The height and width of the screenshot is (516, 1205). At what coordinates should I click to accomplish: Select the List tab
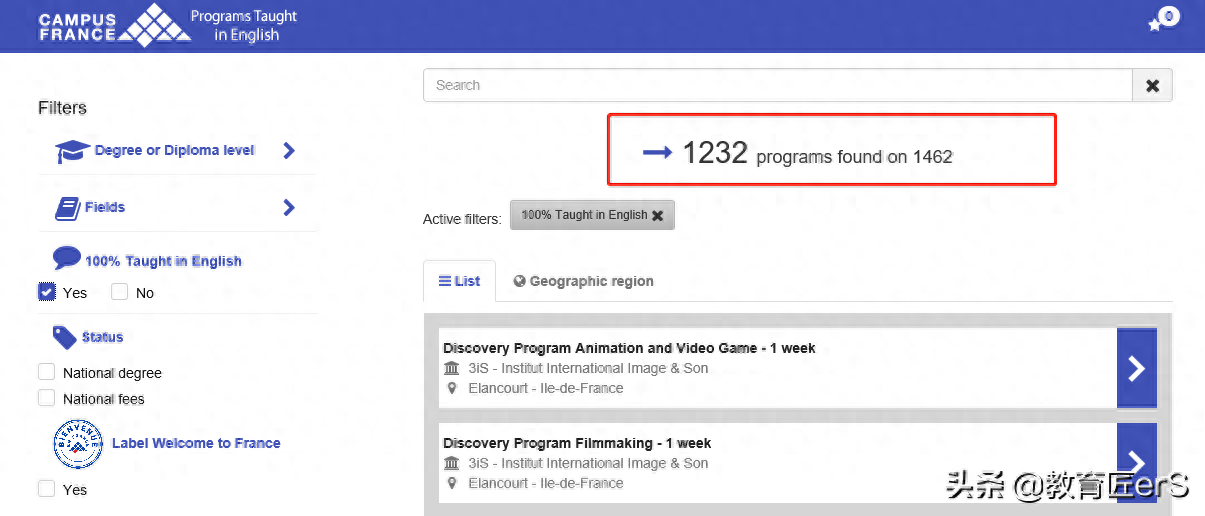pos(459,282)
